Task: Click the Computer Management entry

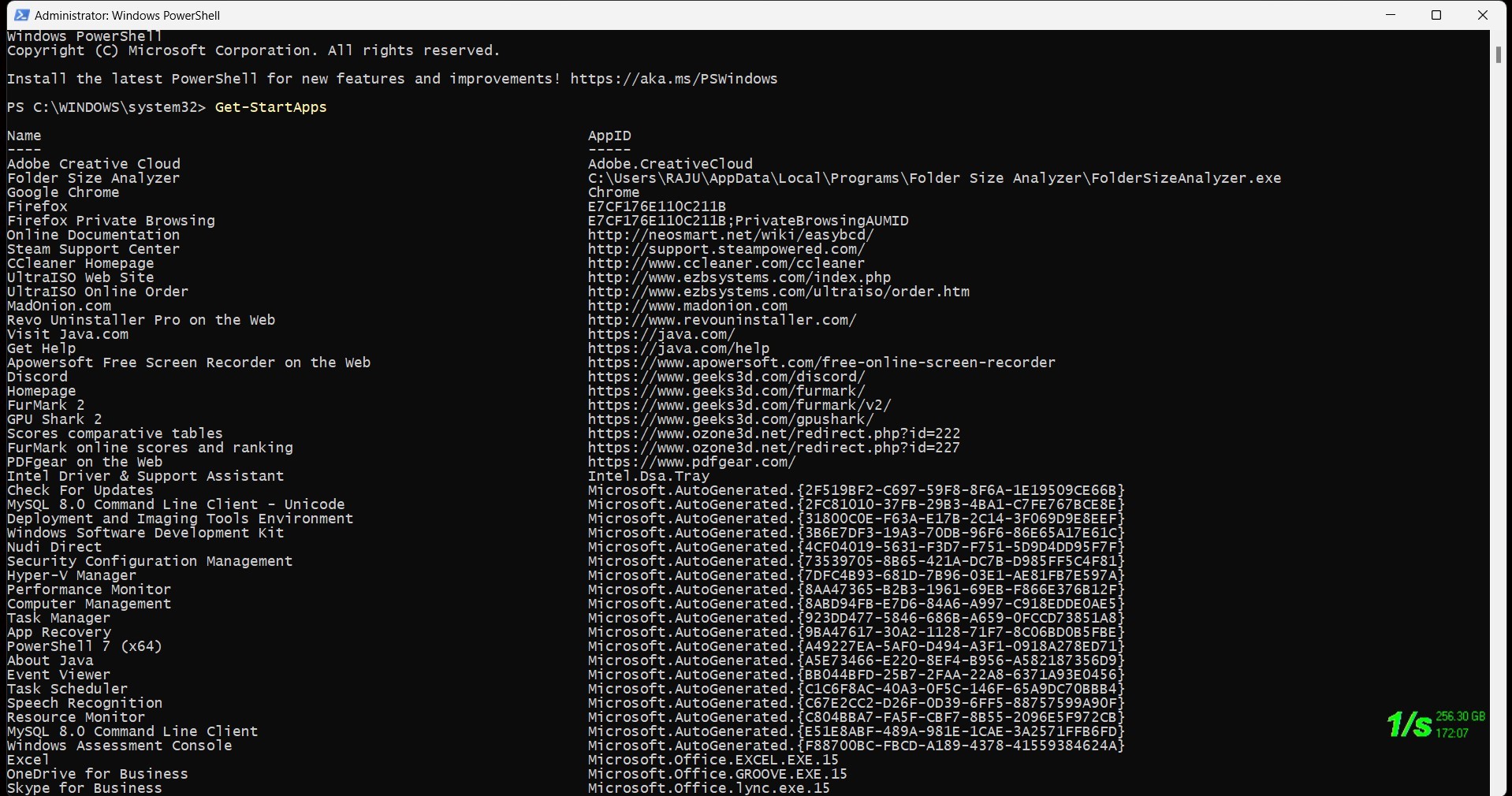Action: coord(89,604)
